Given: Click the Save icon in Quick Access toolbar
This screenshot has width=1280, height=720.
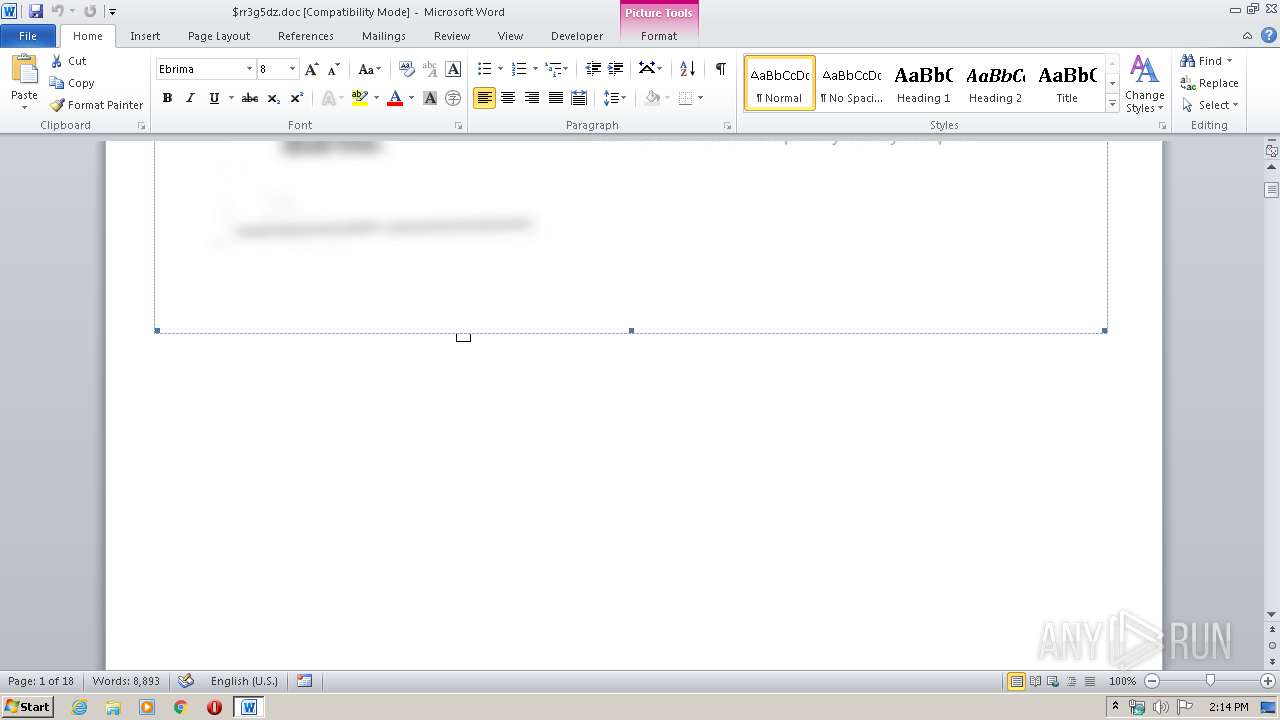Looking at the screenshot, I should (36, 11).
